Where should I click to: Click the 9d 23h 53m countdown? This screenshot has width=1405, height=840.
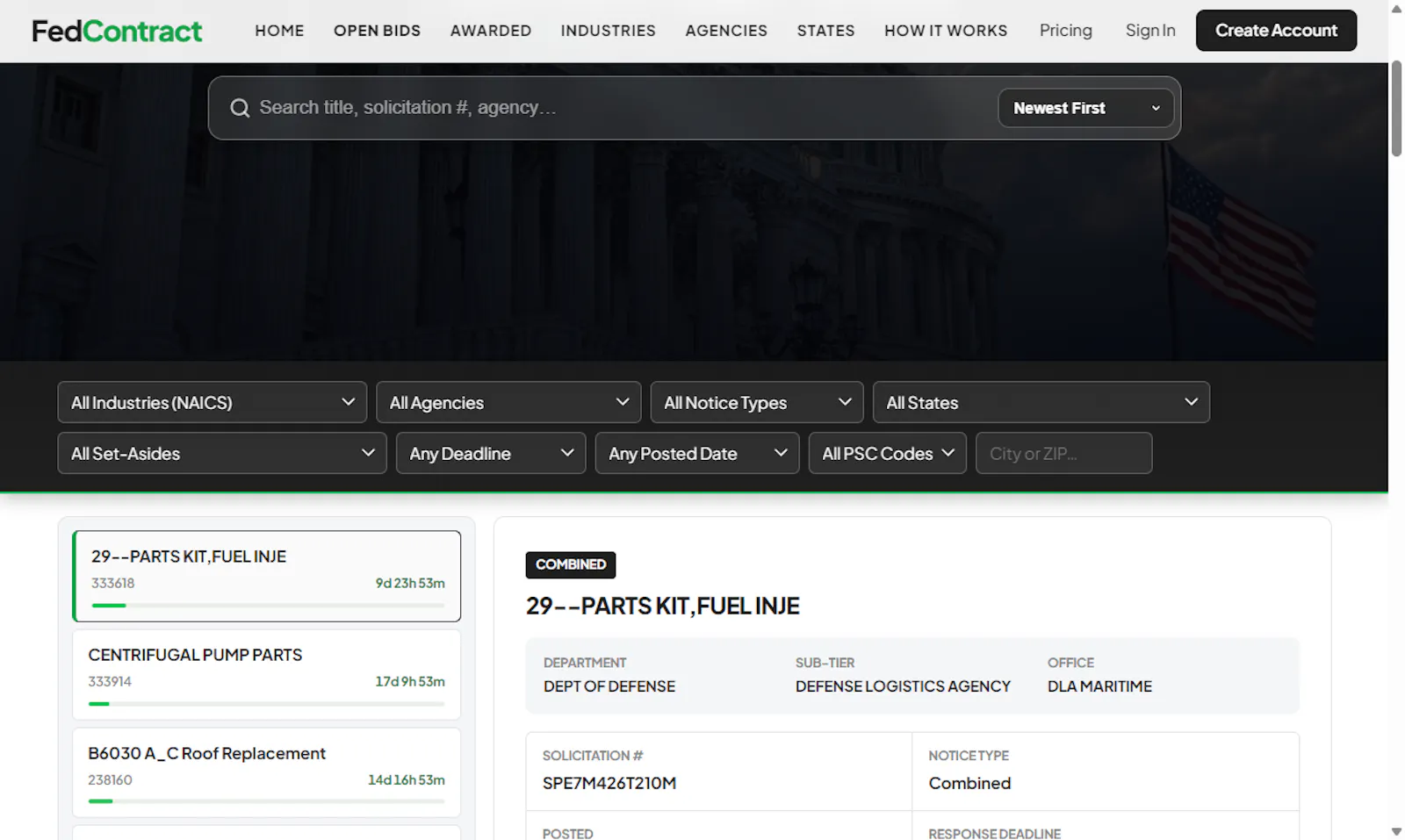point(410,583)
